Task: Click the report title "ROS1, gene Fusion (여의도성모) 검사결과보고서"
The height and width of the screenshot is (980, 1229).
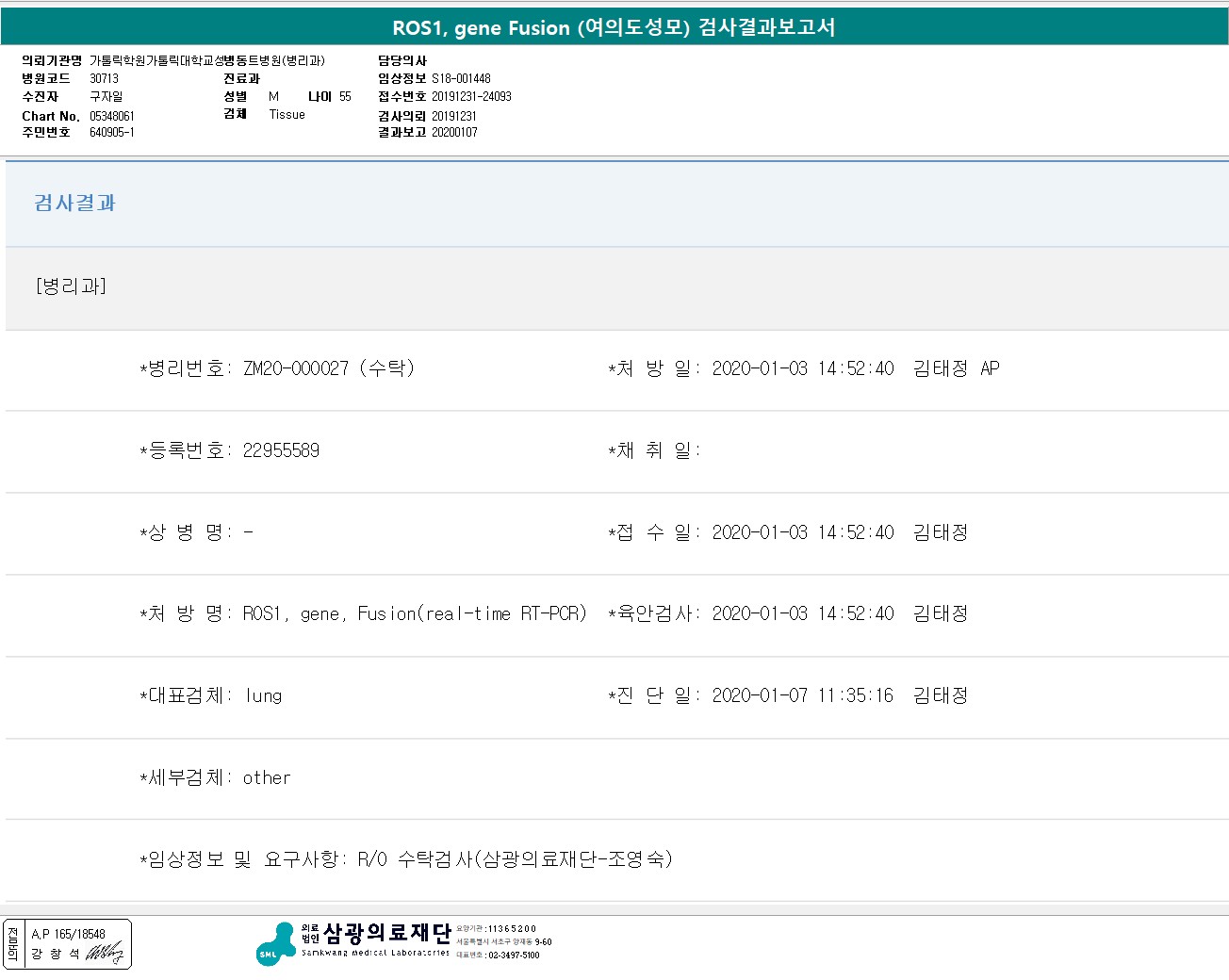Action: pos(614,27)
